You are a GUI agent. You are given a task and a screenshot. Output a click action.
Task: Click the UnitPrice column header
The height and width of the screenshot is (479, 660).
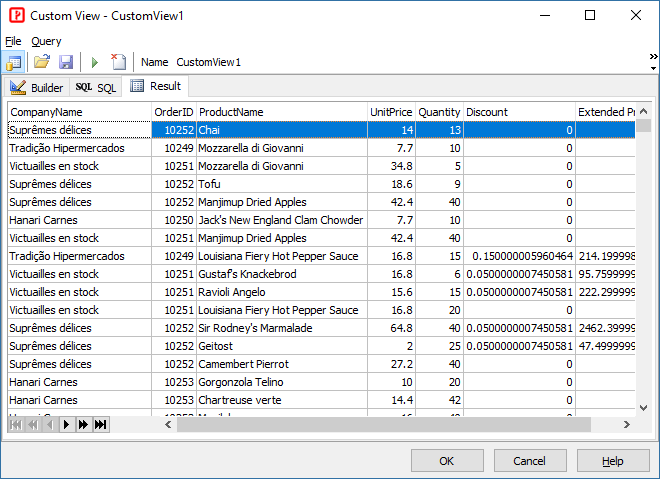pos(390,112)
